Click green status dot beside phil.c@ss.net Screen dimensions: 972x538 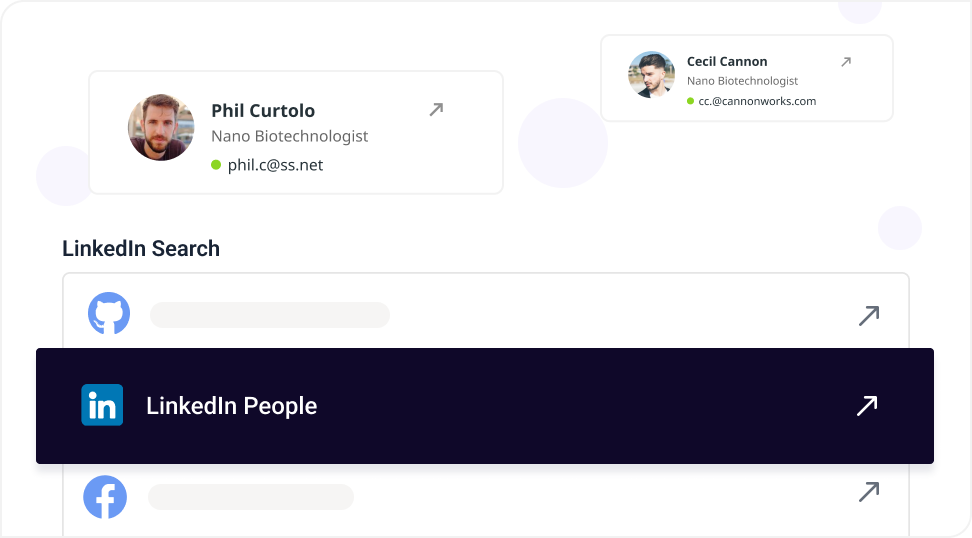point(216,165)
